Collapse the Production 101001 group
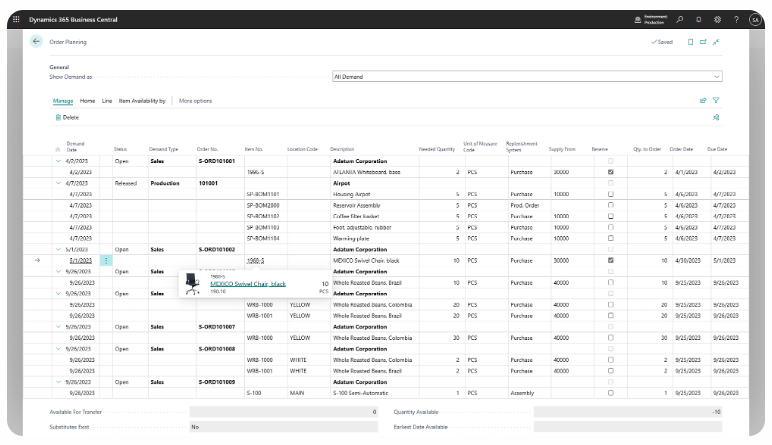Screen dimensions: 772x445 click(58, 183)
